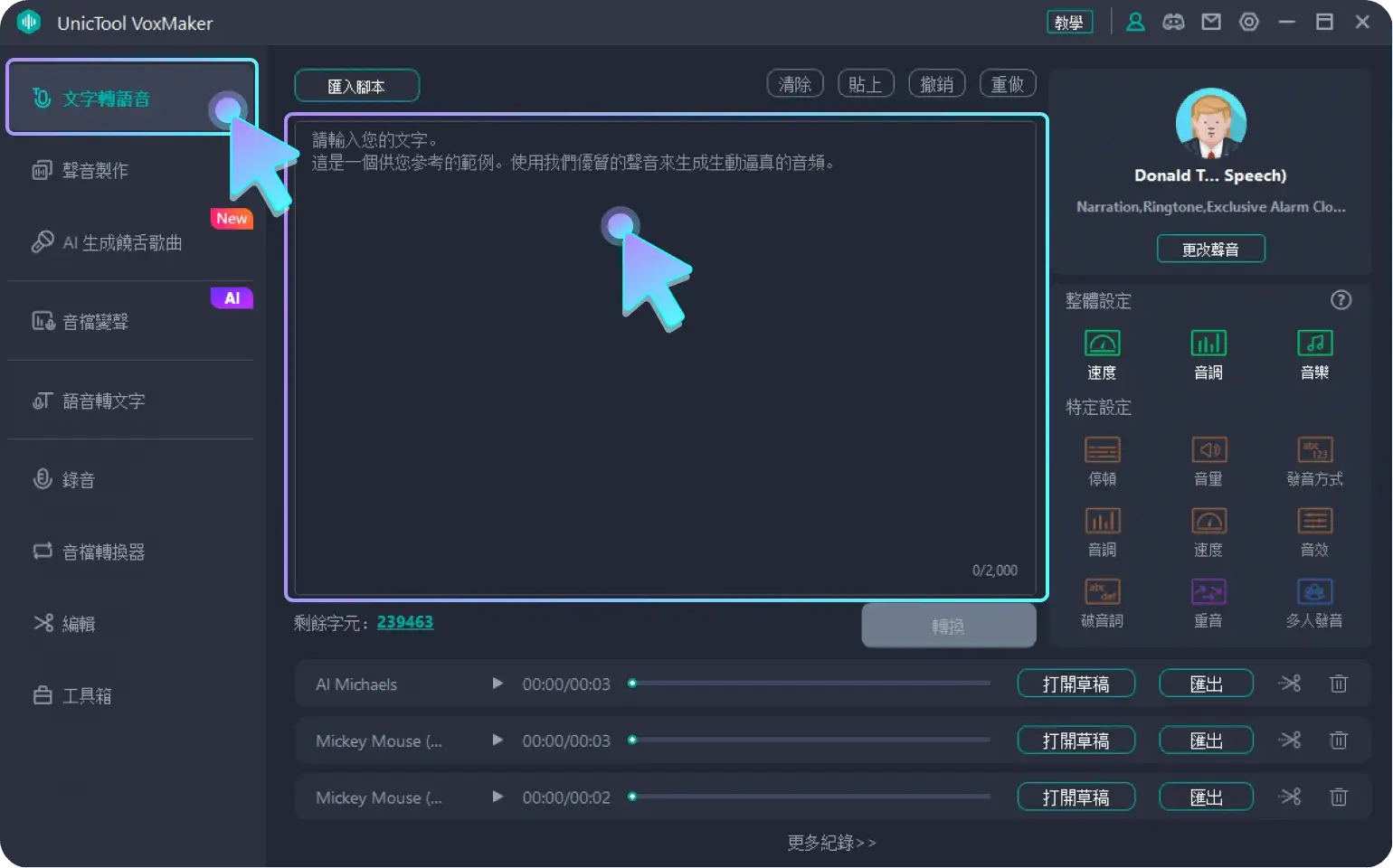Open draft 打開草稿 for AI Michaels
Screen dimensions: 1393x868
pyautogui.click(x=1076, y=684)
